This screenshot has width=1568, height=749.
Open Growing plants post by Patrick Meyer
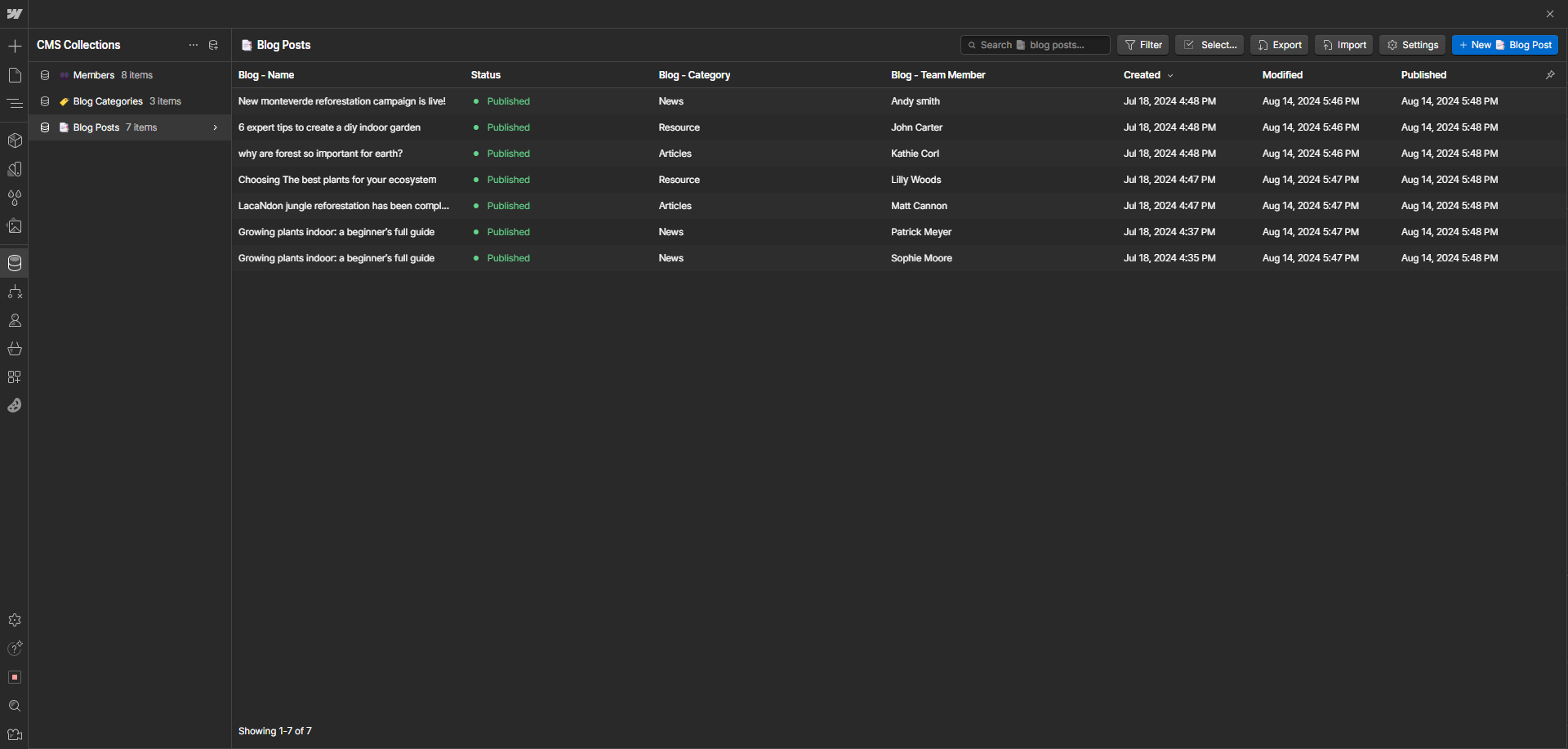tap(336, 232)
